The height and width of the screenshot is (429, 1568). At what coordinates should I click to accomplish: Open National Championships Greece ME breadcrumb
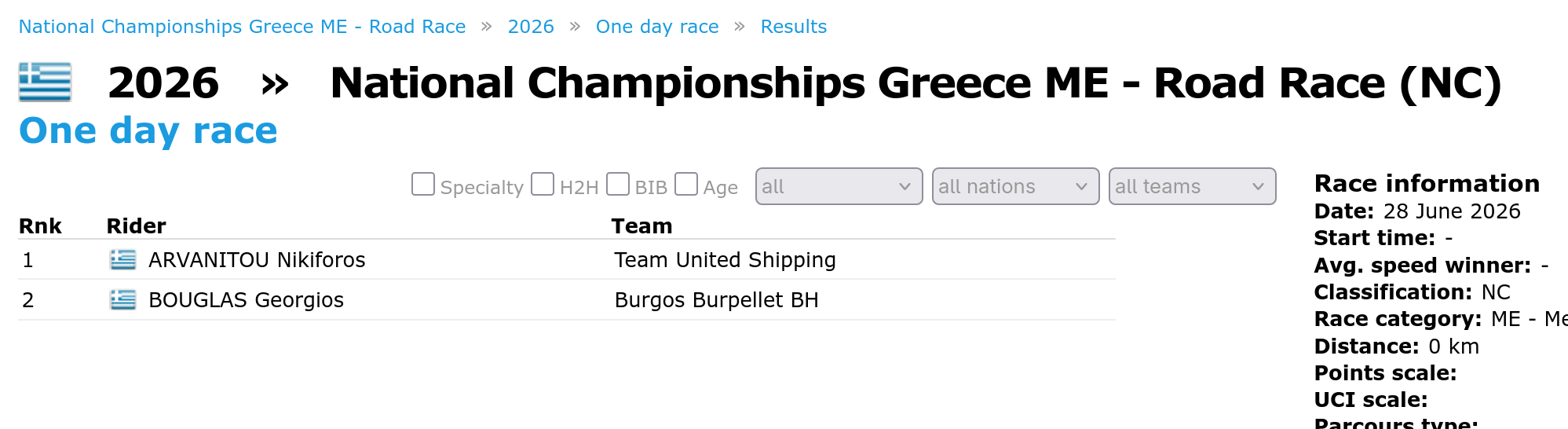pyautogui.click(x=242, y=27)
